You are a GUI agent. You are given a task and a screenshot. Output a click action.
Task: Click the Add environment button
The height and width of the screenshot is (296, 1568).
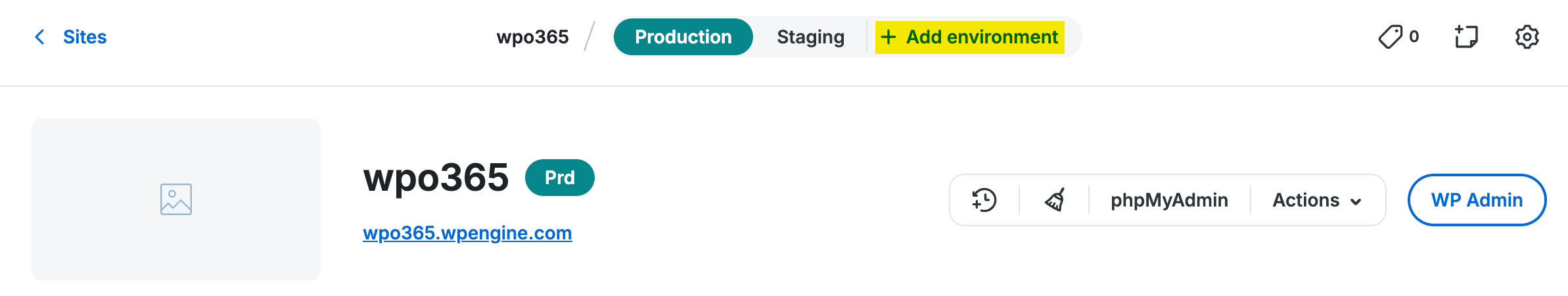click(x=970, y=37)
